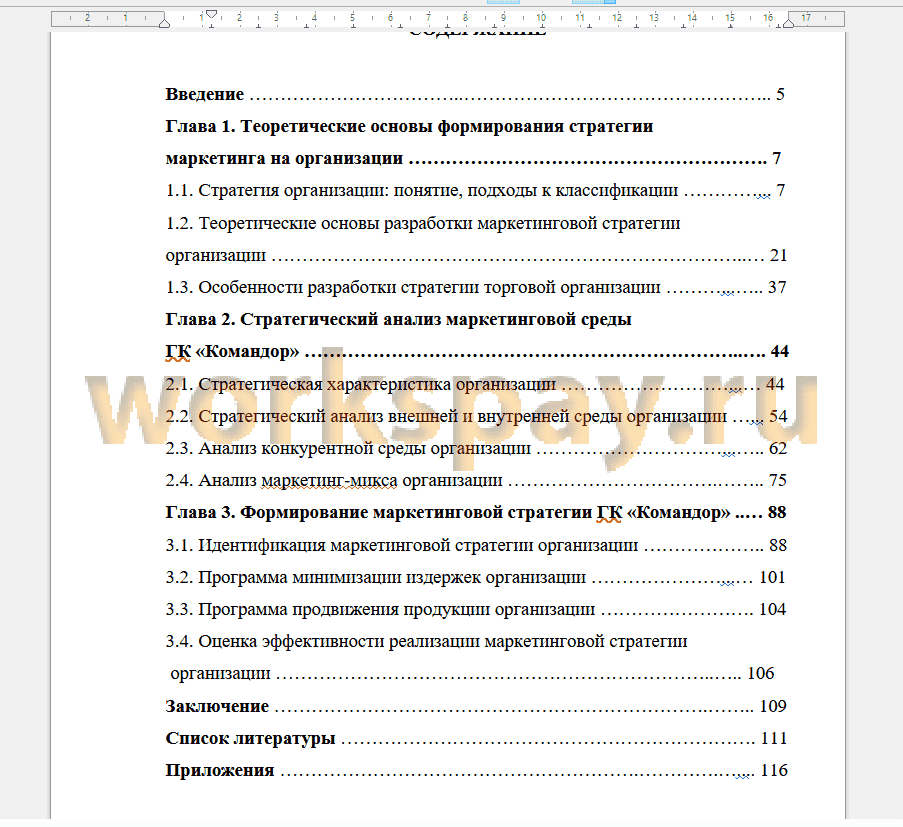
Task: Click page number "37"
Action: [777, 287]
